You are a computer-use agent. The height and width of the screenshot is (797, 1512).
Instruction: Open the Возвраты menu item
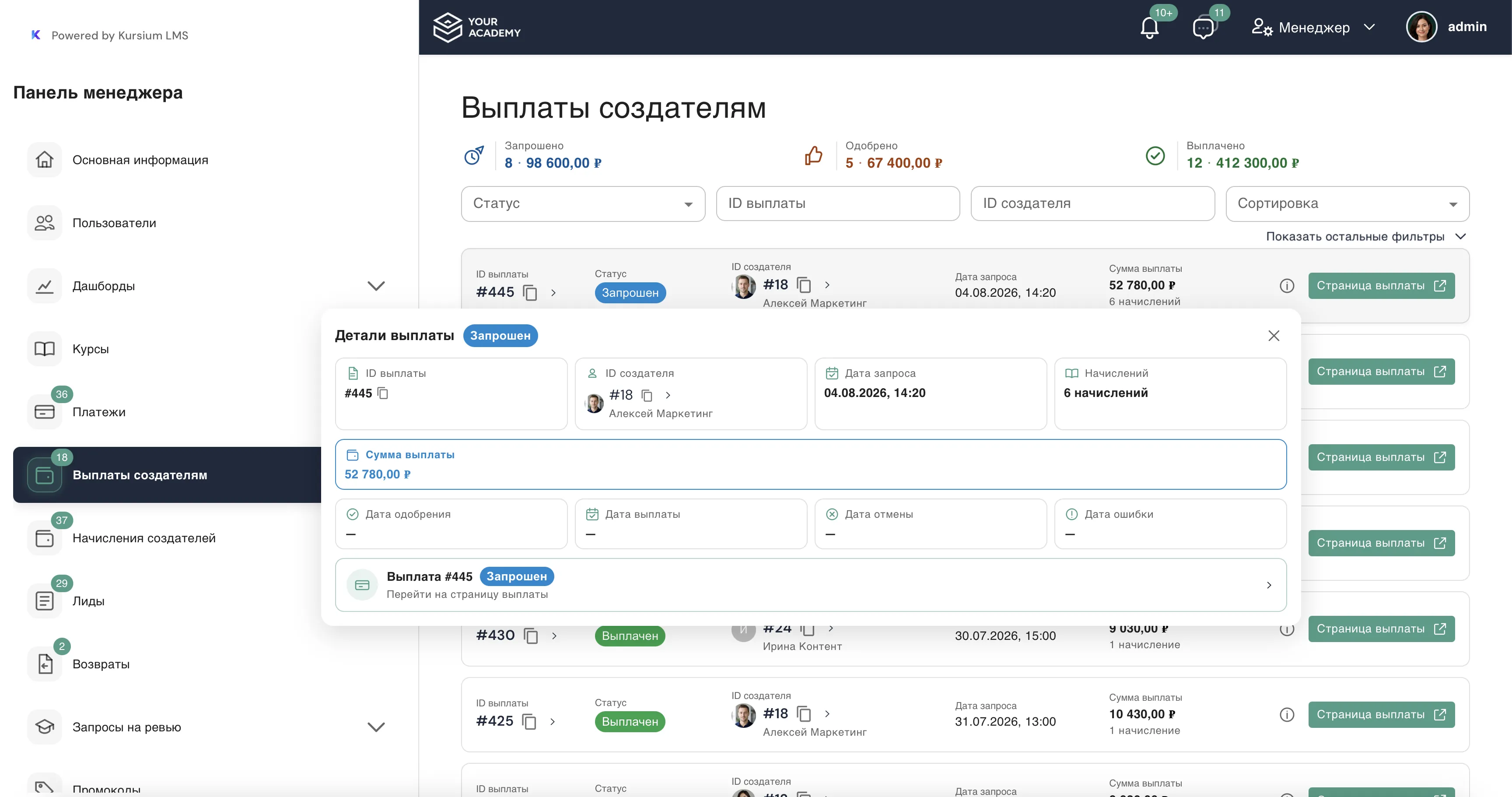tap(209, 664)
